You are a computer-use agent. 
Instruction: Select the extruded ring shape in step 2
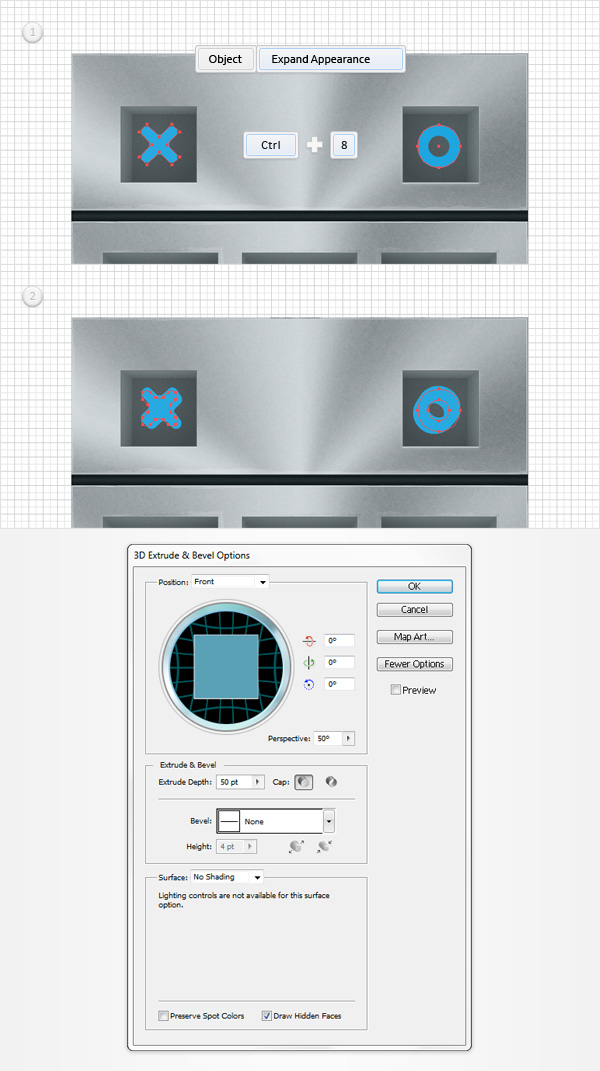(438, 409)
